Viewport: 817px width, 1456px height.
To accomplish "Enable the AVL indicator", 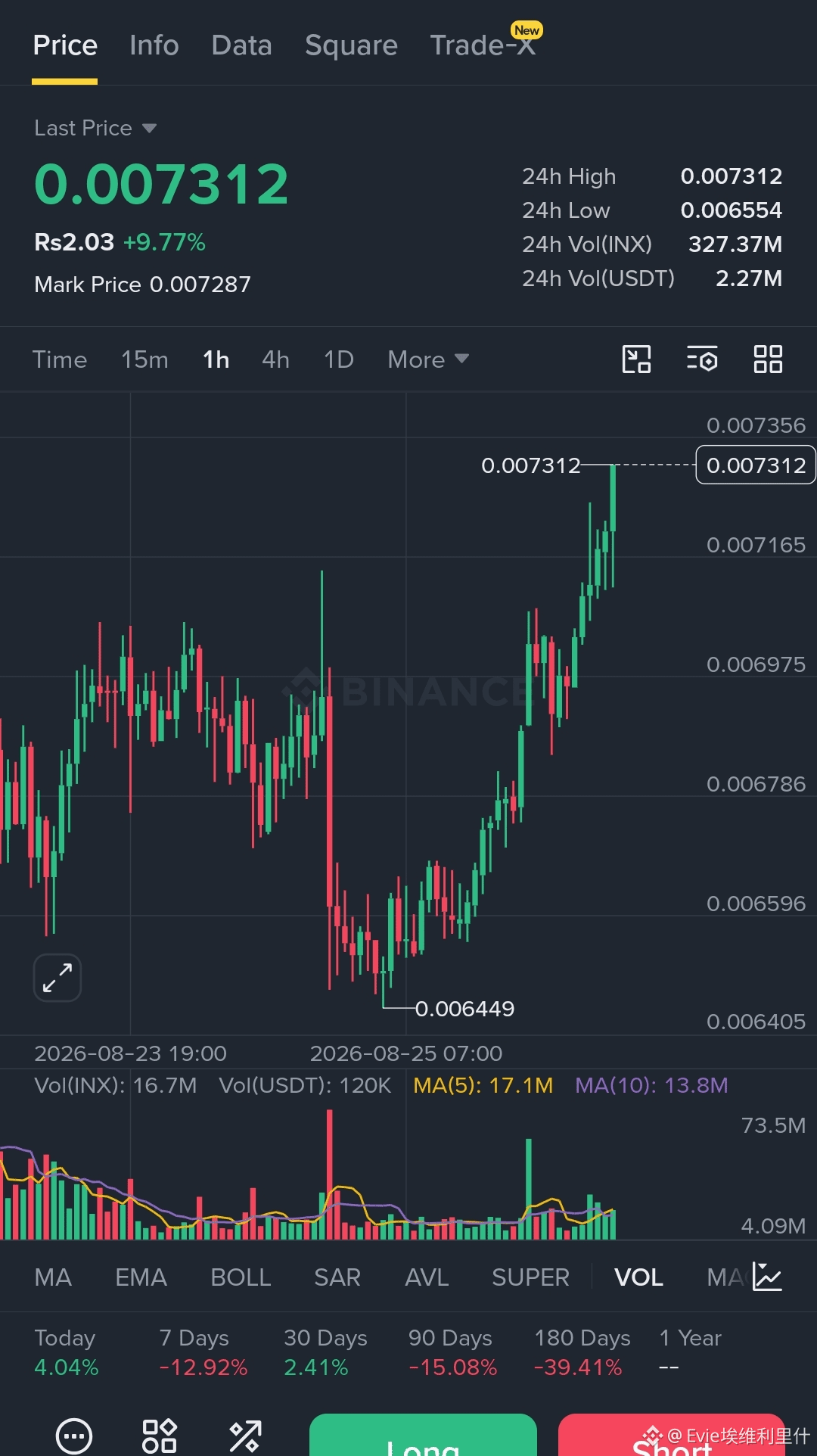I will click(x=427, y=1277).
